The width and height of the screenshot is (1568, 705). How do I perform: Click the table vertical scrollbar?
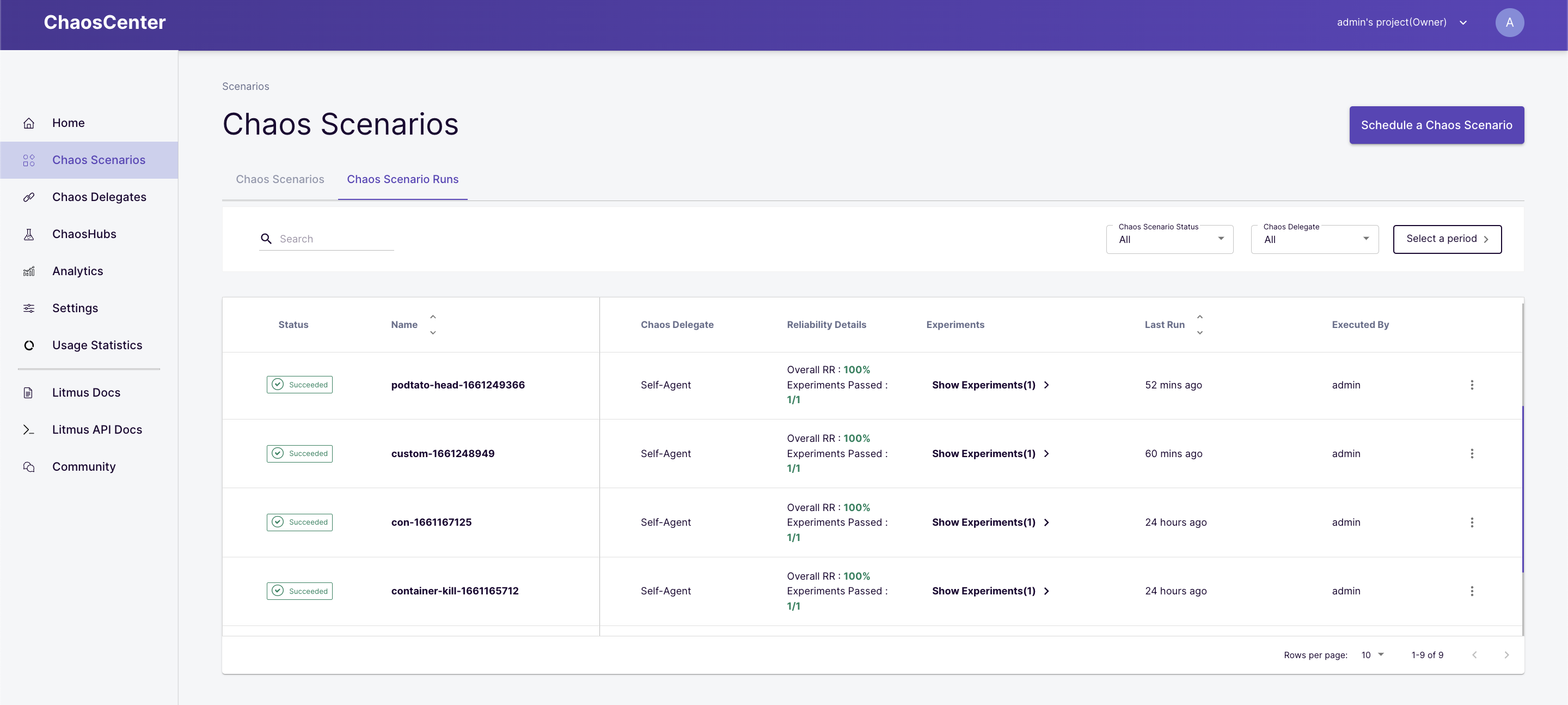point(1522,489)
